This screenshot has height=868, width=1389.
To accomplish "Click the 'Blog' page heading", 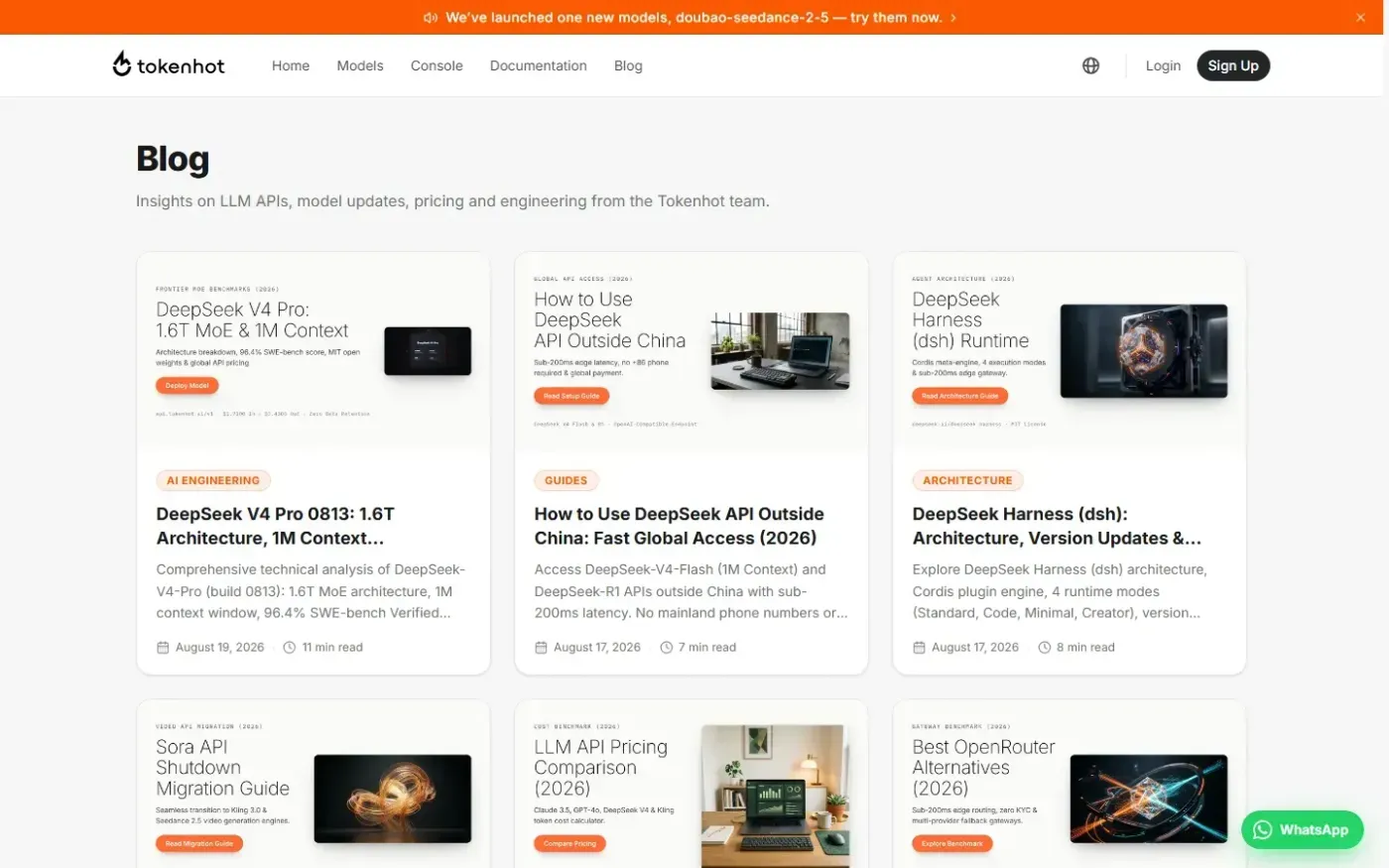I will [x=173, y=159].
